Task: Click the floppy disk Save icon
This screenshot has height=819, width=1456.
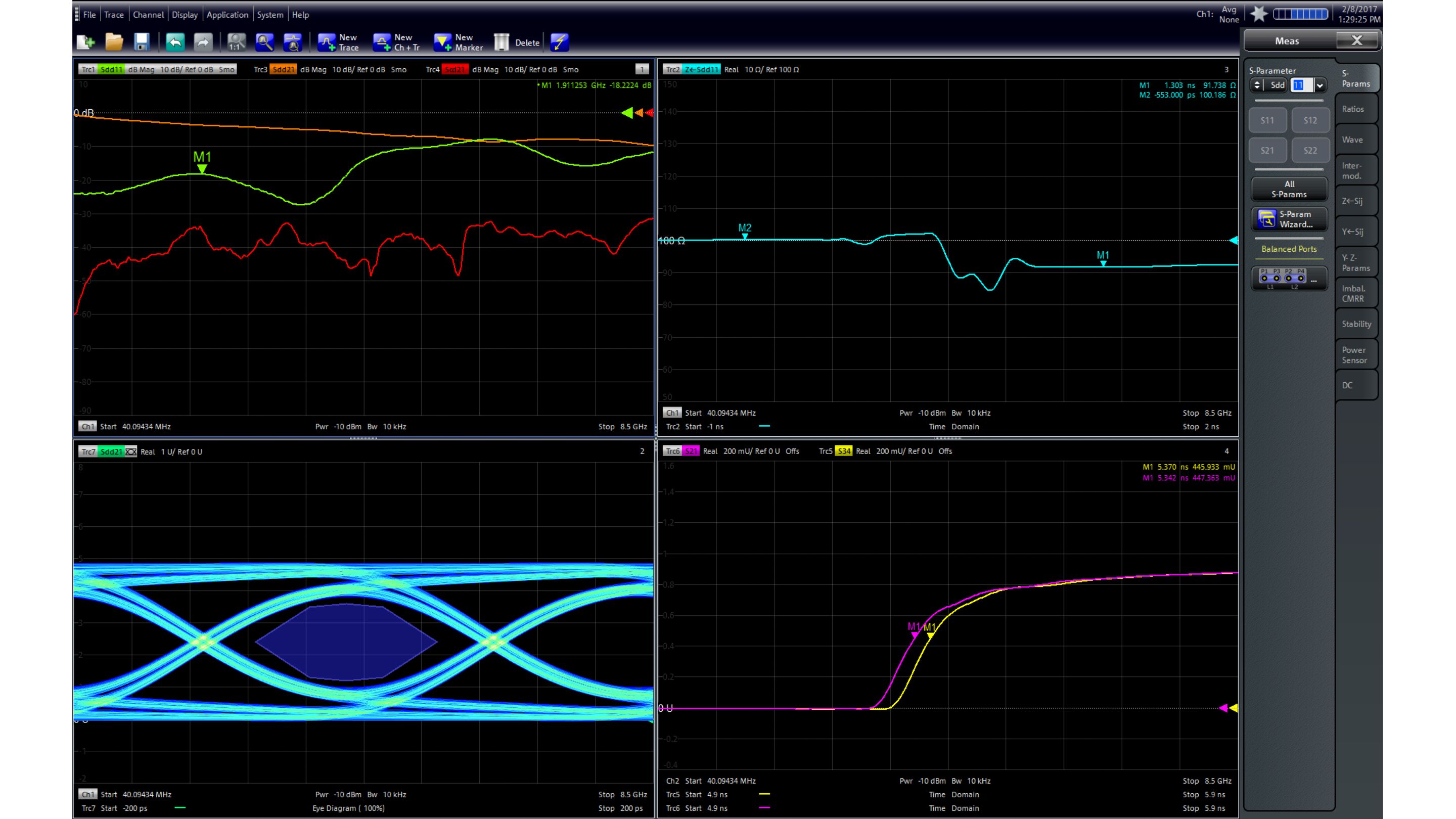Action: (142, 42)
